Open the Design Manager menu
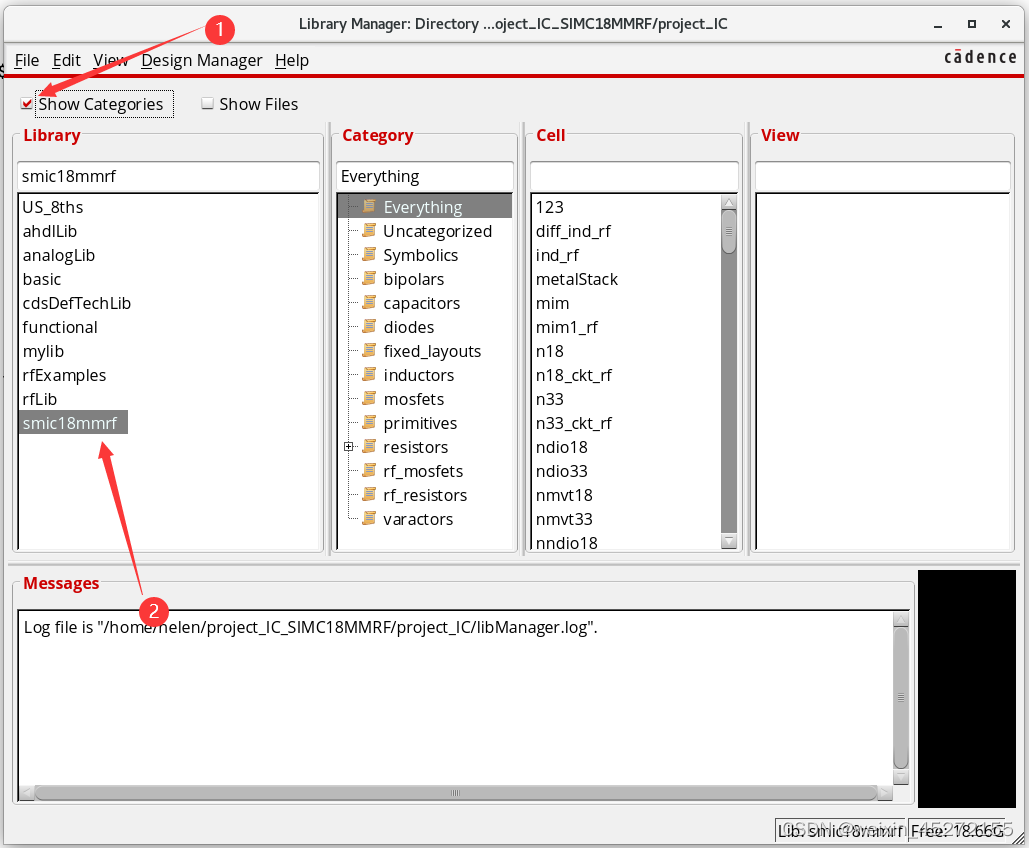Viewport: 1029px width, 848px height. 201,60
